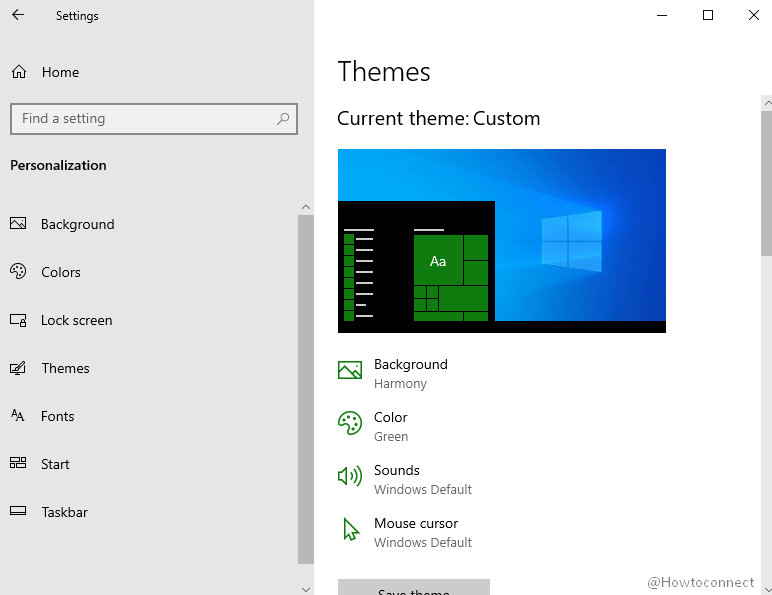Viewport: 772px width, 595px height.
Task: Click the back arrow in Settings
Action: 18,15
